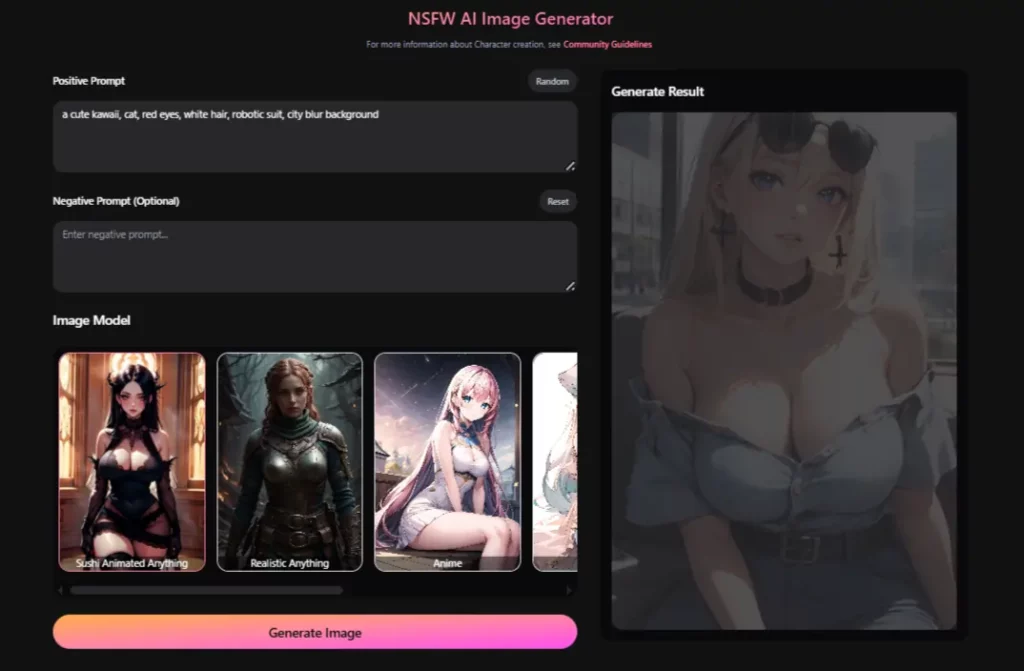1024x671 pixels.
Task: Select the partially visible fourth model card
Action: pos(555,462)
